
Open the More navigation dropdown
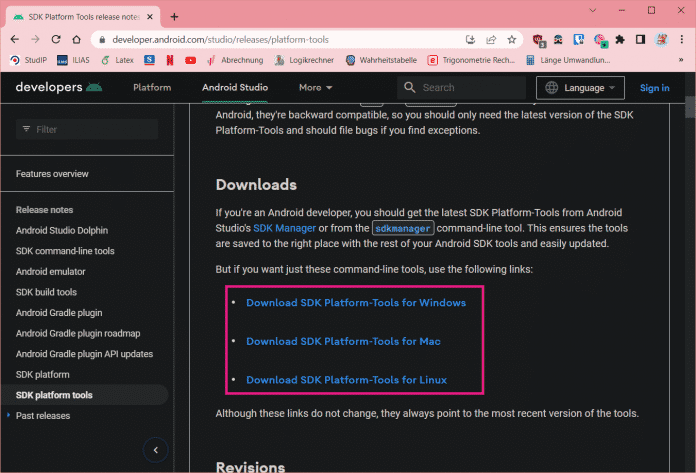click(x=315, y=87)
